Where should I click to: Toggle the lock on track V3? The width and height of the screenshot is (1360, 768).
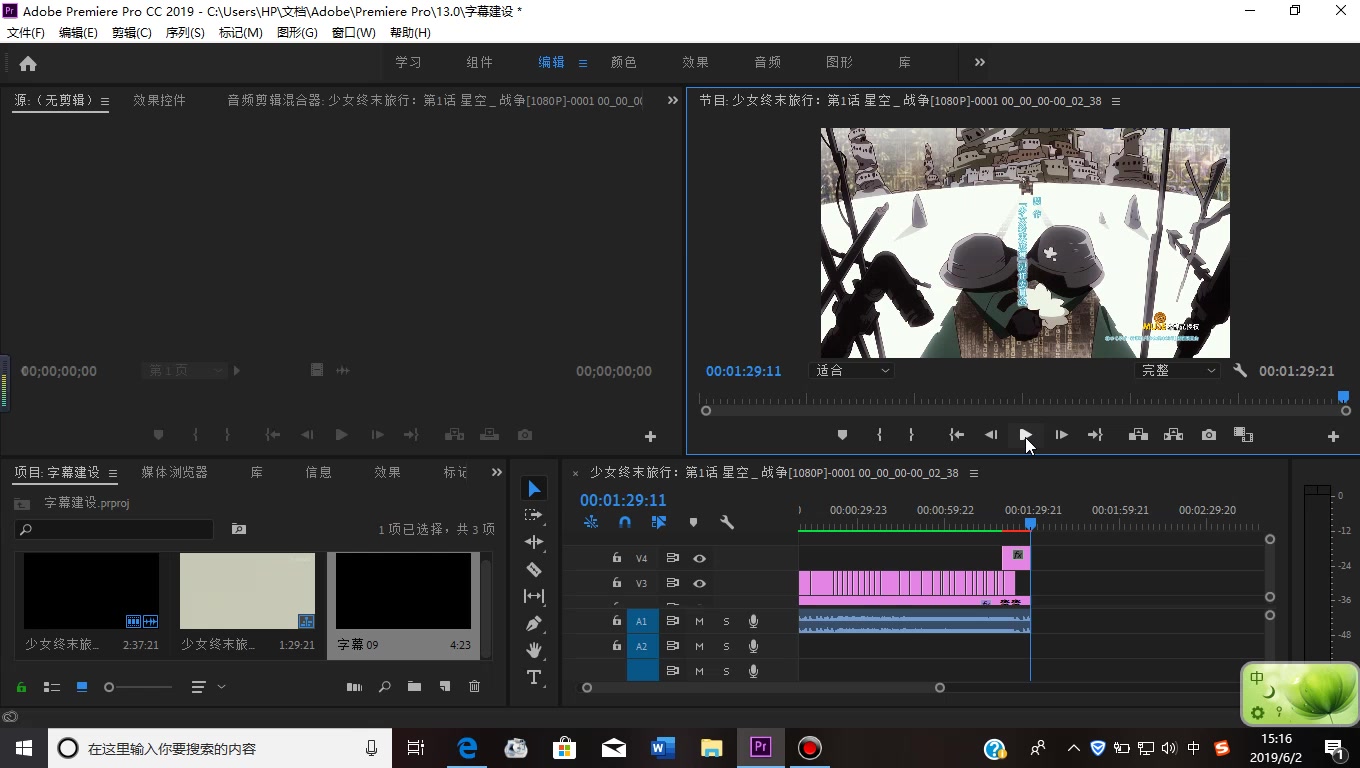[x=617, y=583]
